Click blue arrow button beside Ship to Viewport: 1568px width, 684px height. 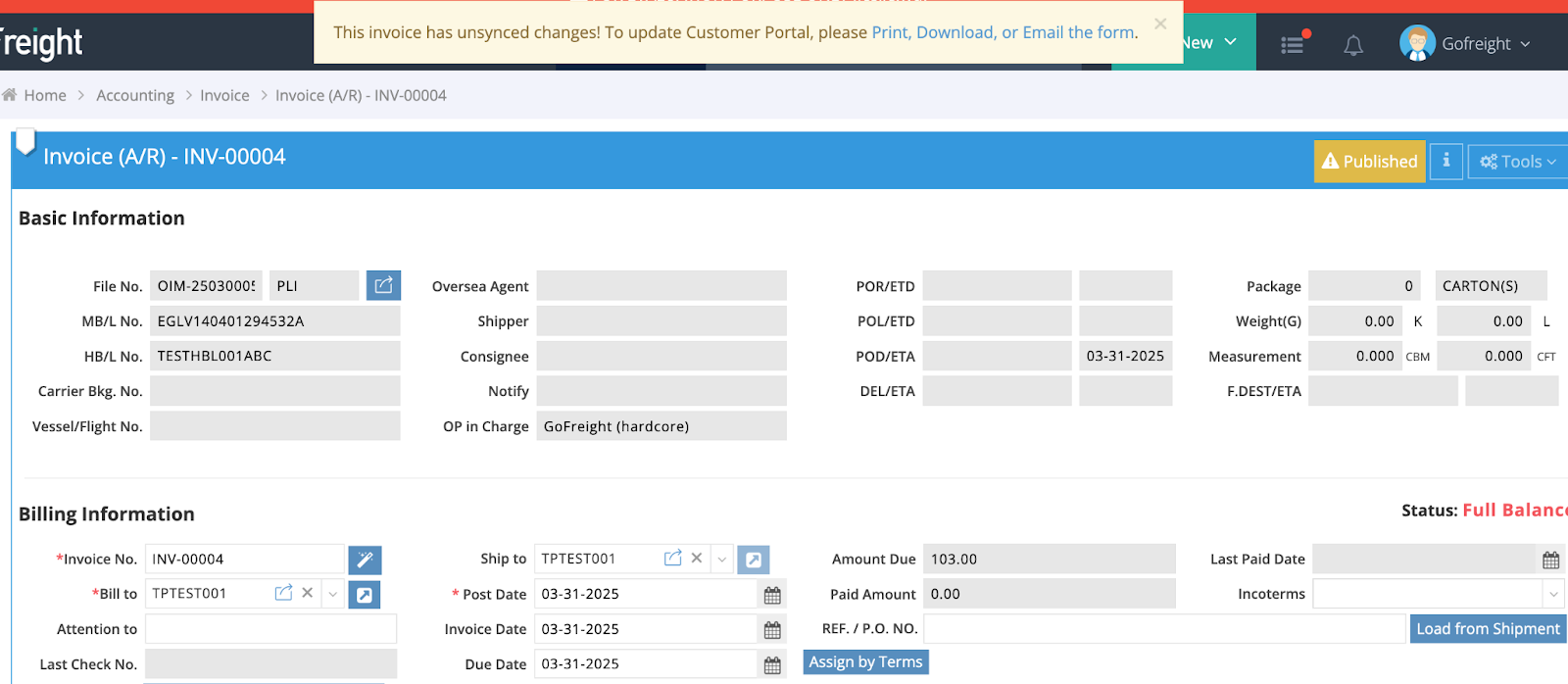[753, 560]
